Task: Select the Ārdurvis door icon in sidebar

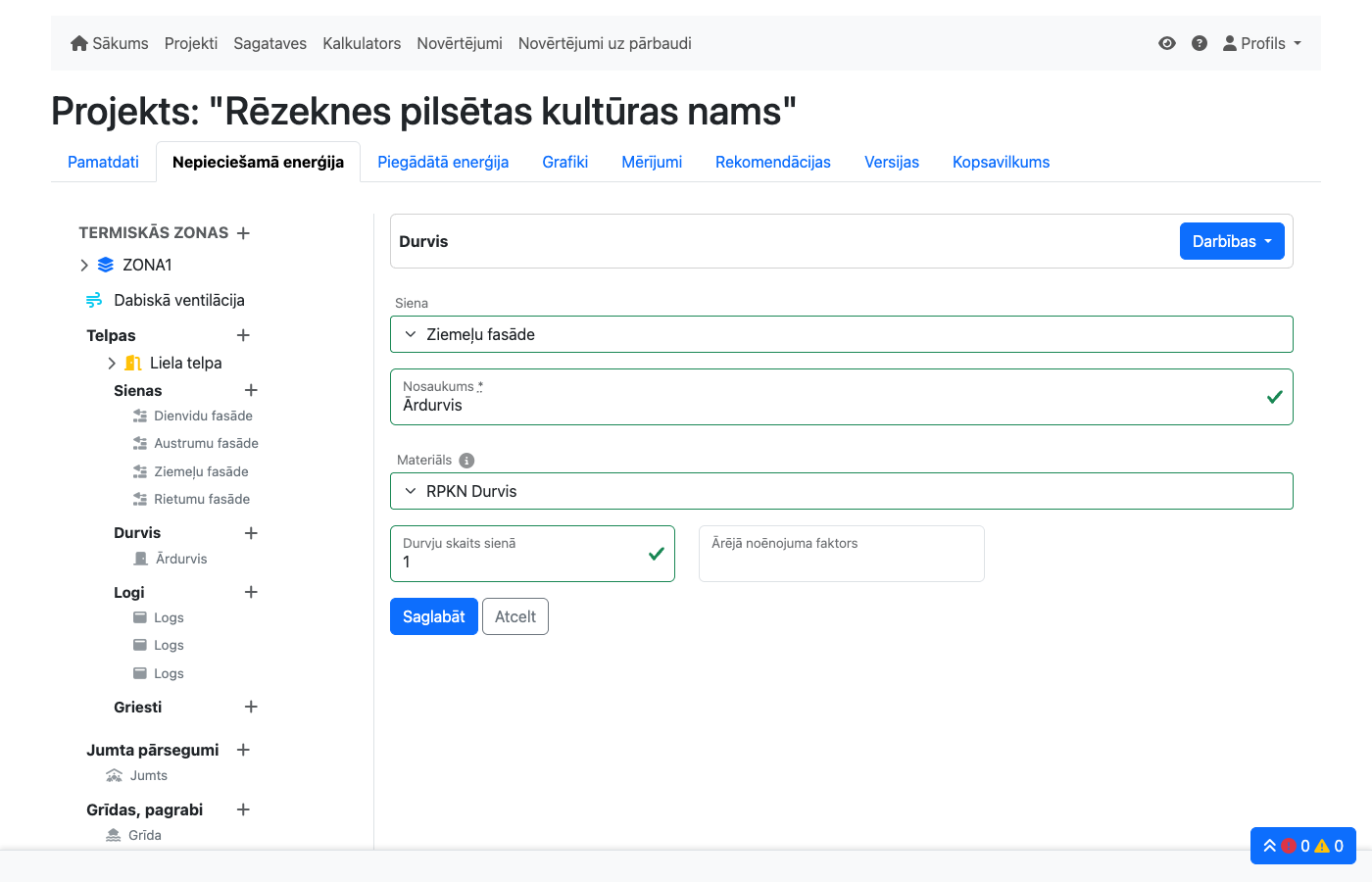Action: coord(138,559)
